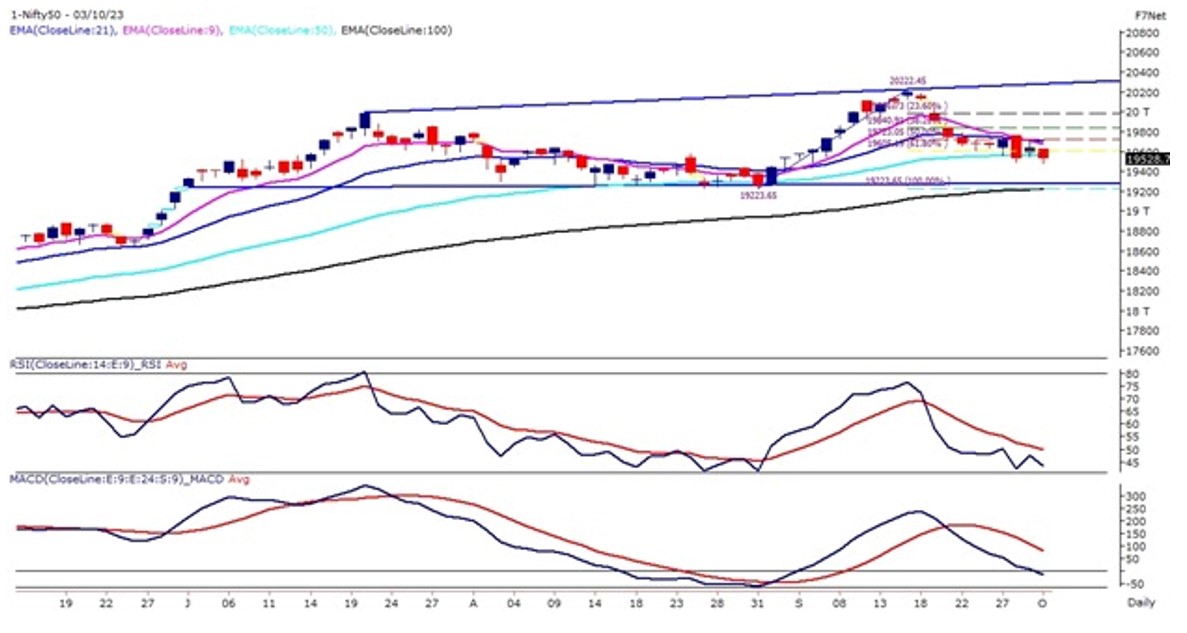Click the 20800 price axis label
This screenshot has height=633, width=1187.
point(1144,33)
